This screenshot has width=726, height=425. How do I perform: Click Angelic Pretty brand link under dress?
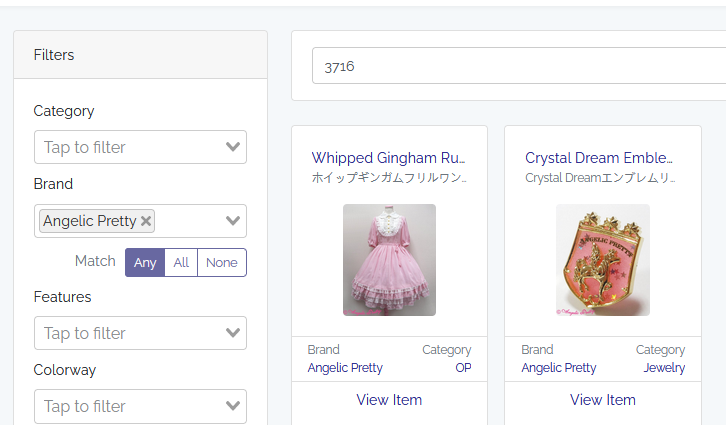click(x=345, y=367)
